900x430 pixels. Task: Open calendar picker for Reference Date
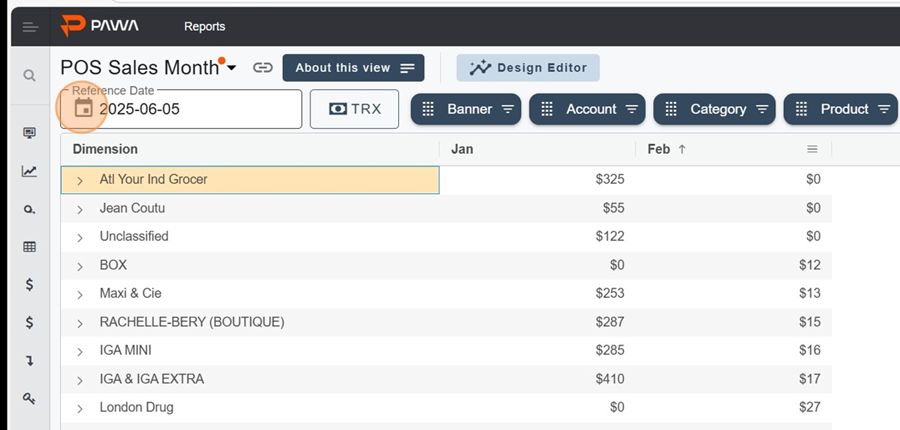tap(84, 107)
